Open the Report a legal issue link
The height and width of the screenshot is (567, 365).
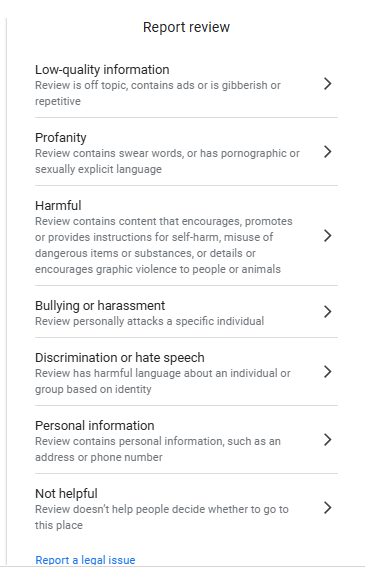coord(85,560)
